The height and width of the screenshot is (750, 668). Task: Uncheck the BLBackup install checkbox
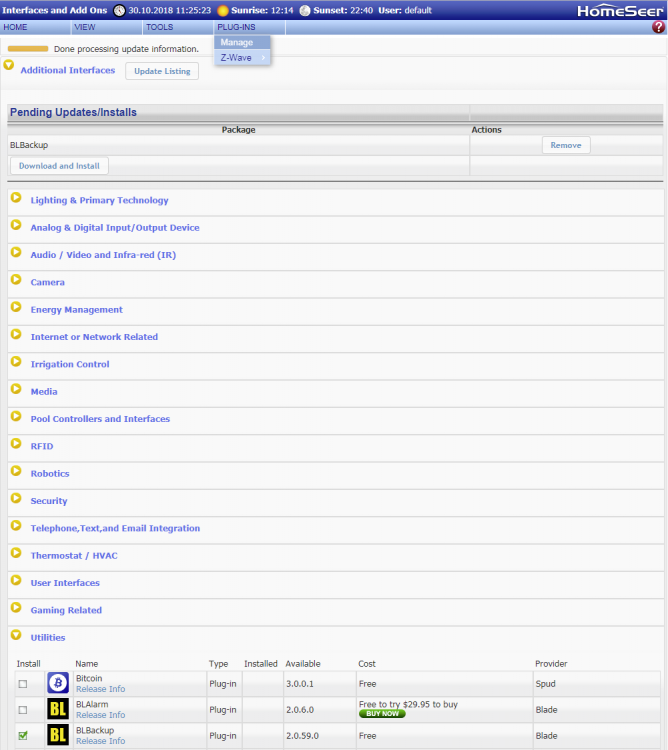[x=23, y=736]
